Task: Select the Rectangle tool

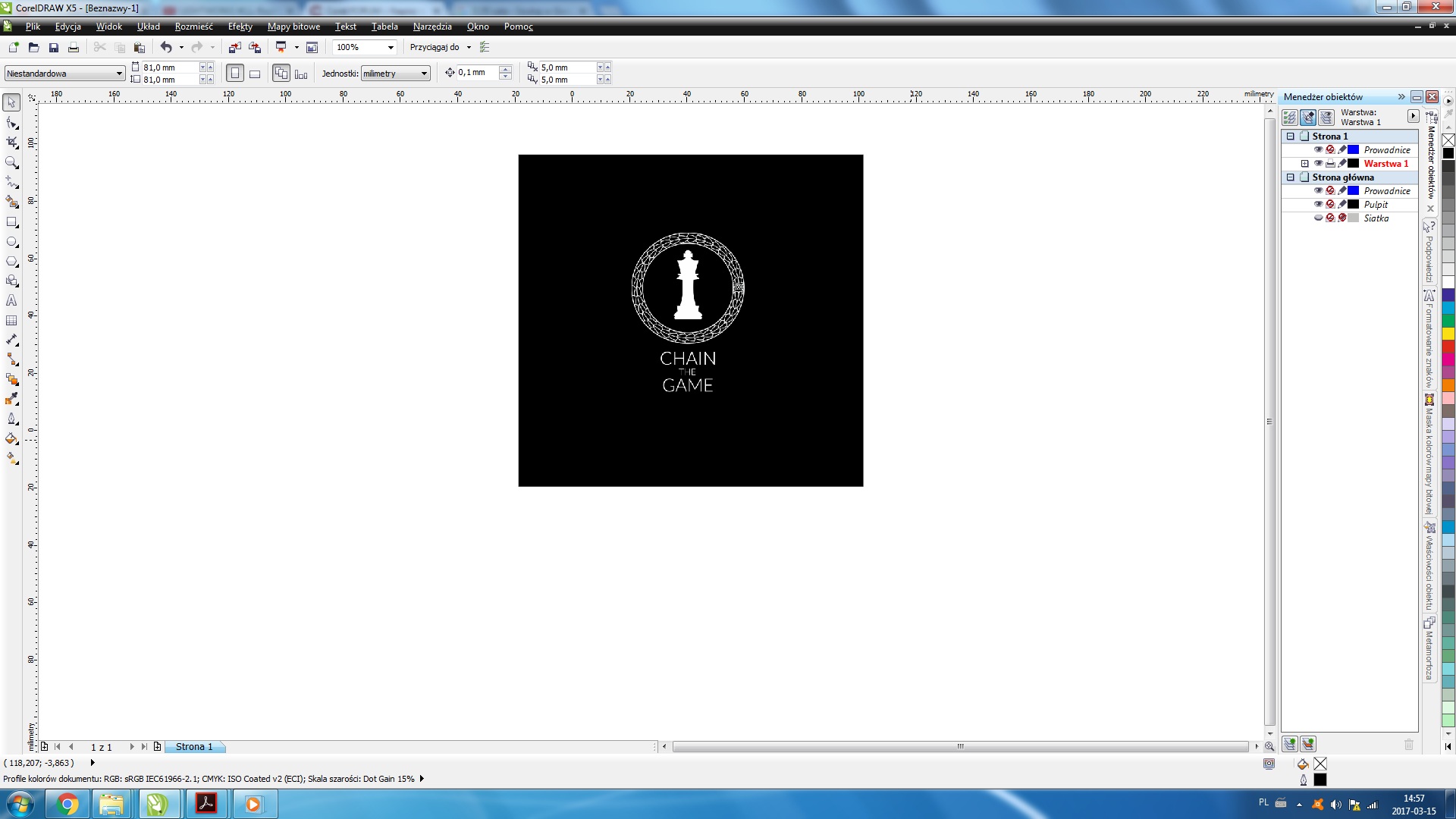Action: [11, 222]
